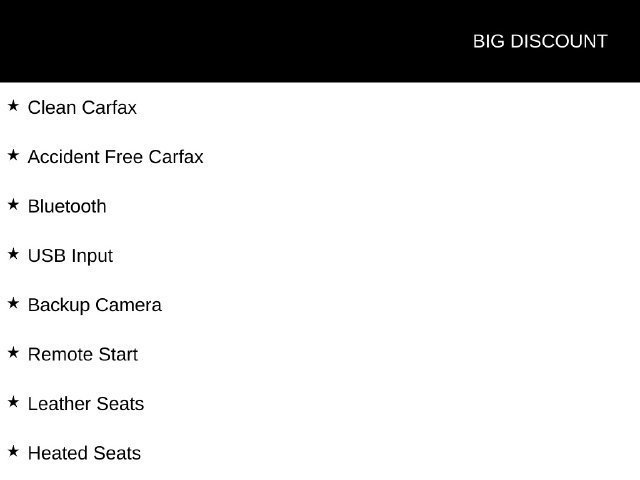The image size is (640, 480).
Task: Choose the Remote Start list item
Action: pyautogui.click(x=83, y=355)
